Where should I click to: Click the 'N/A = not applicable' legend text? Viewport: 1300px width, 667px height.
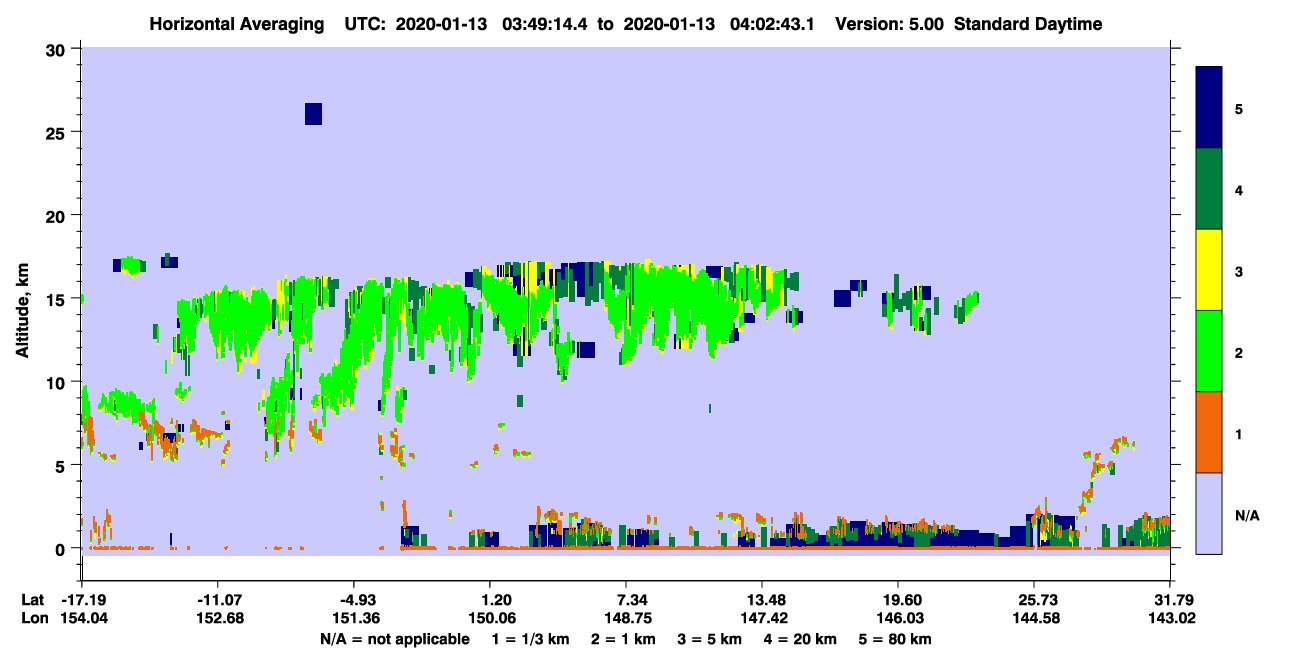pyautogui.click(x=394, y=639)
